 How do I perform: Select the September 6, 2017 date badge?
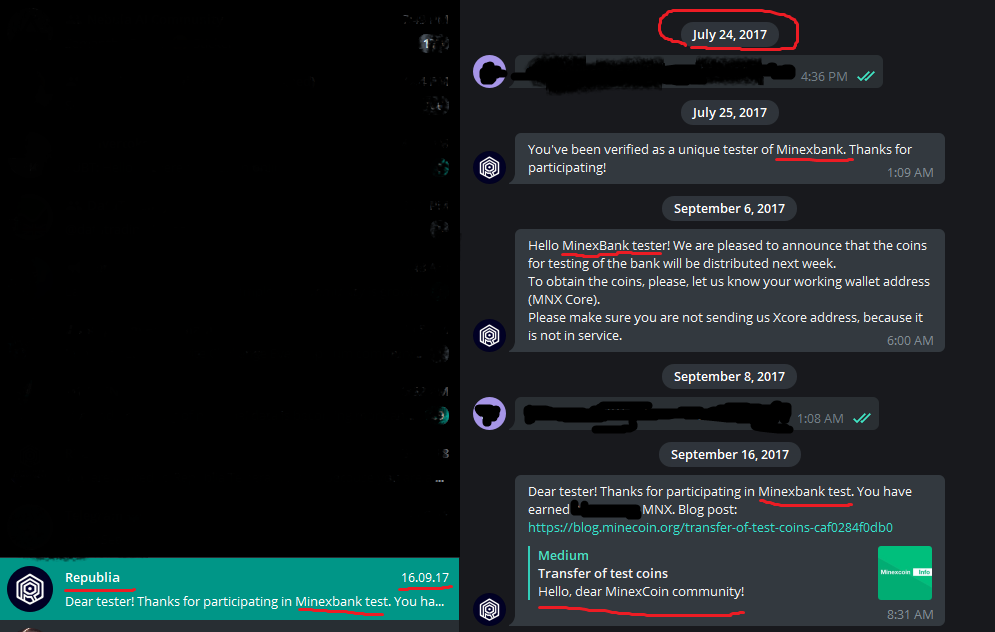tap(729, 208)
